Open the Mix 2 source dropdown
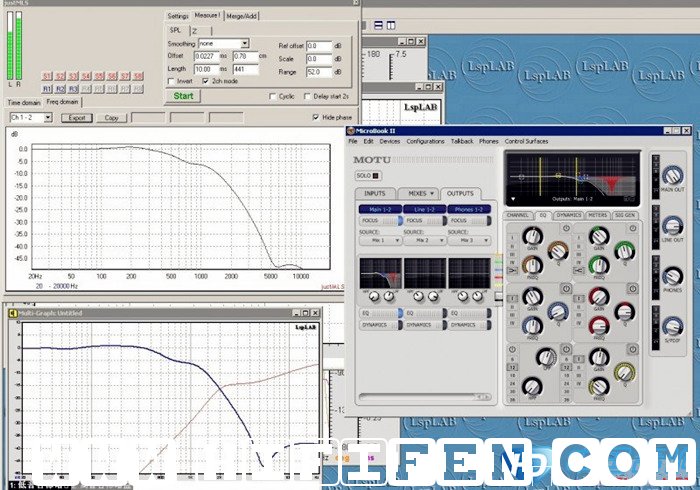 [x=425, y=241]
